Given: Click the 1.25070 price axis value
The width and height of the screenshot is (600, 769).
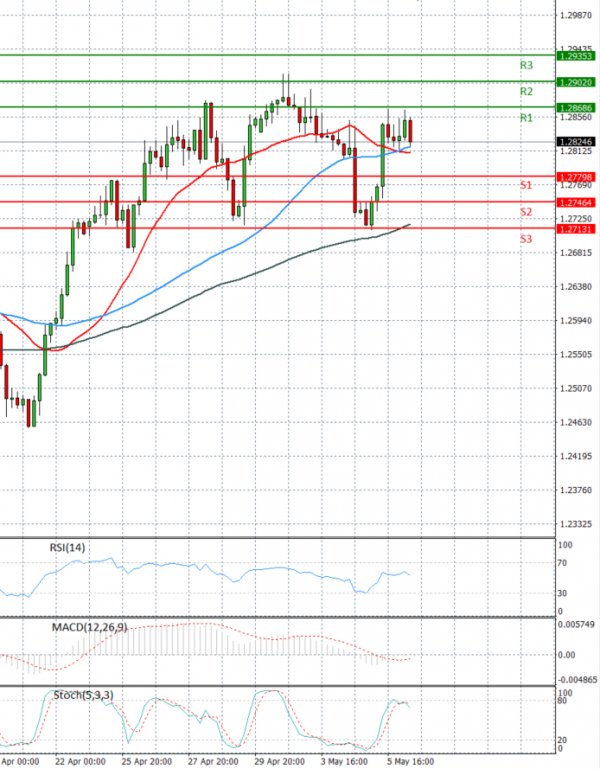Looking at the screenshot, I should coord(575,389).
